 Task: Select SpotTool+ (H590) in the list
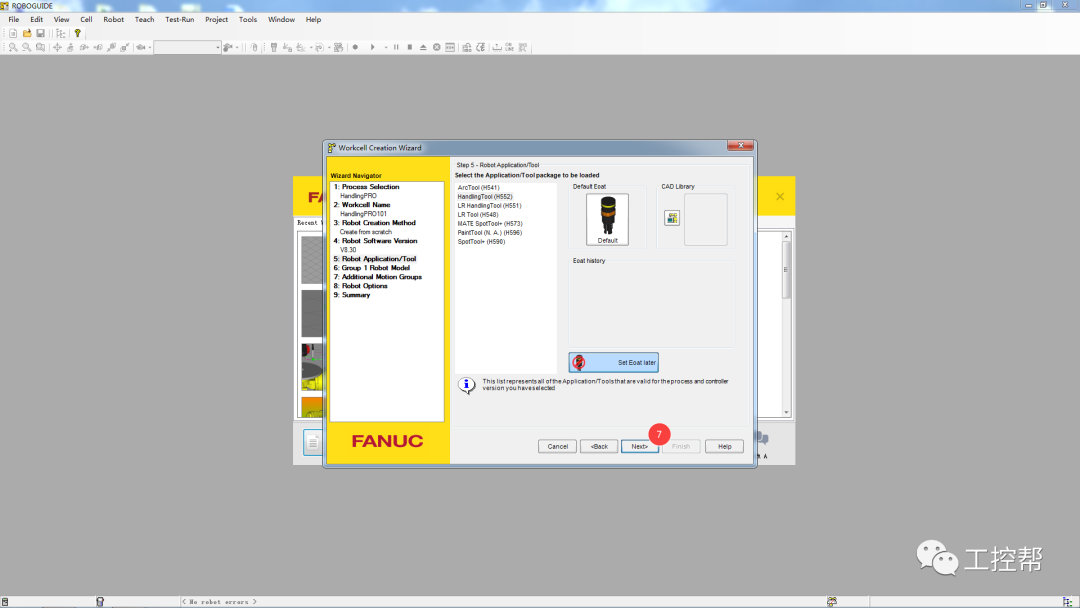pos(481,241)
